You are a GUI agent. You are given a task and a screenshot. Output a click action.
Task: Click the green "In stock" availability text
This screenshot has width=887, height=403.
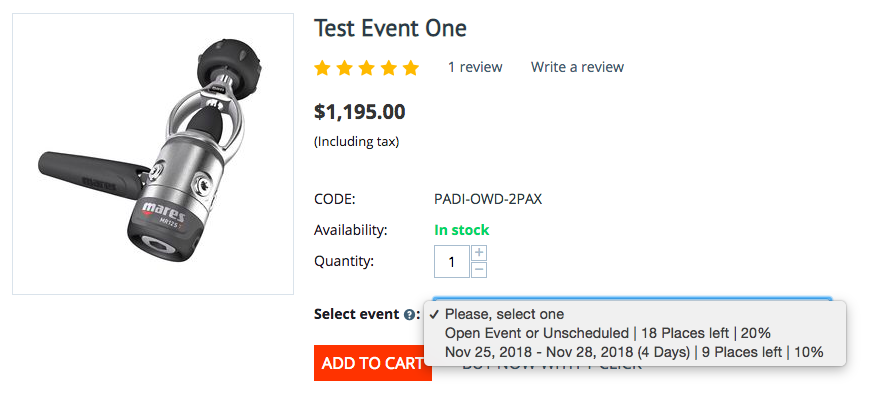[x=461, y=230]
